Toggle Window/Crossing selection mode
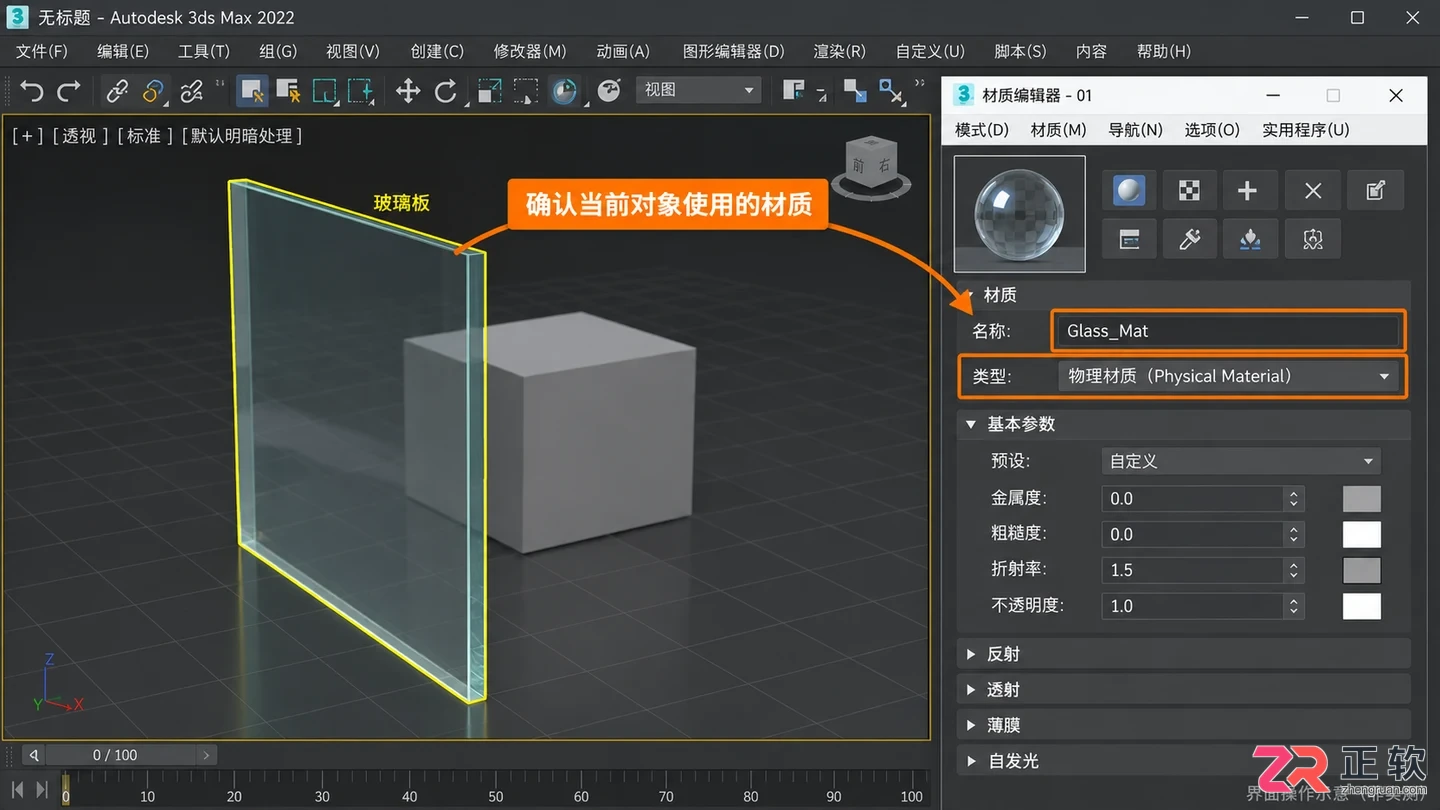This screenshot has height=810, width=1440. 360,91
